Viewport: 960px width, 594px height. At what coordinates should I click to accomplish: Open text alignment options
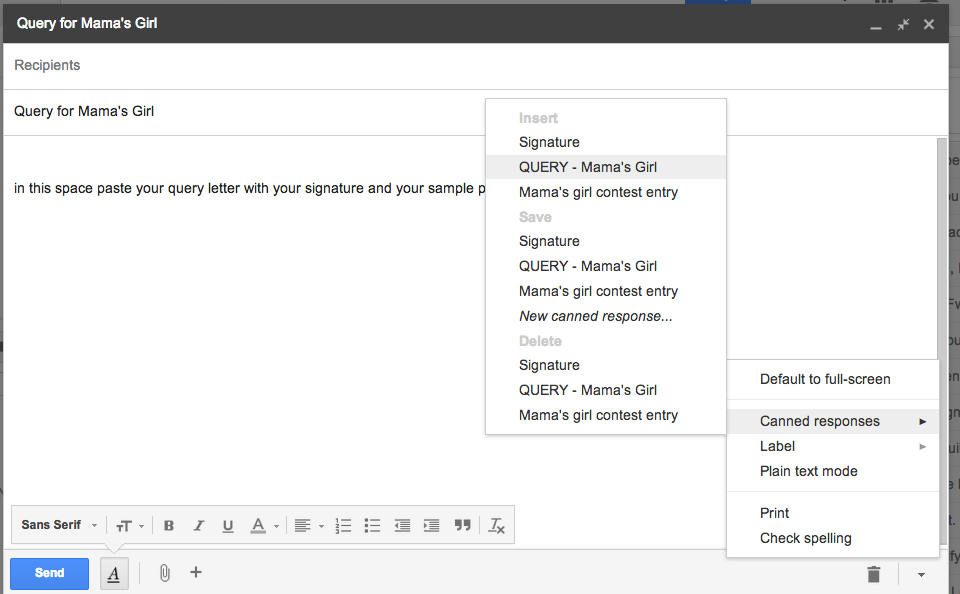(x=309, y=525)
